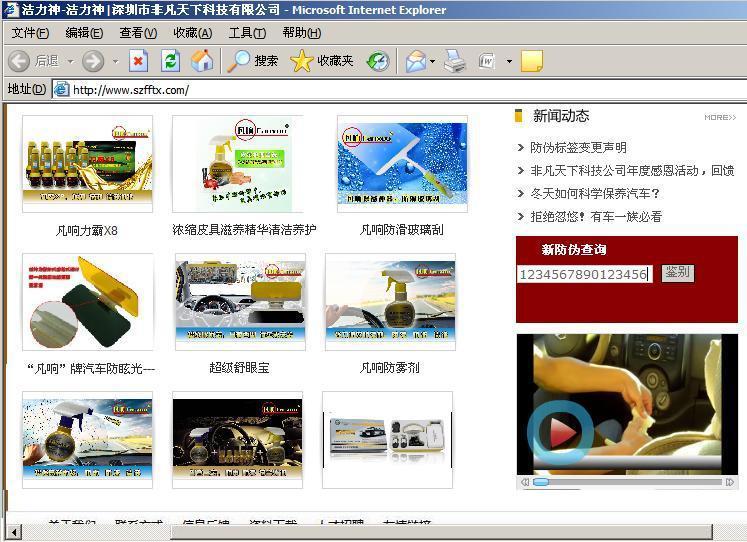Screen dimensions: 747x542
Task: Click 超级舒眼宝 title link
Action: (239, 367)
